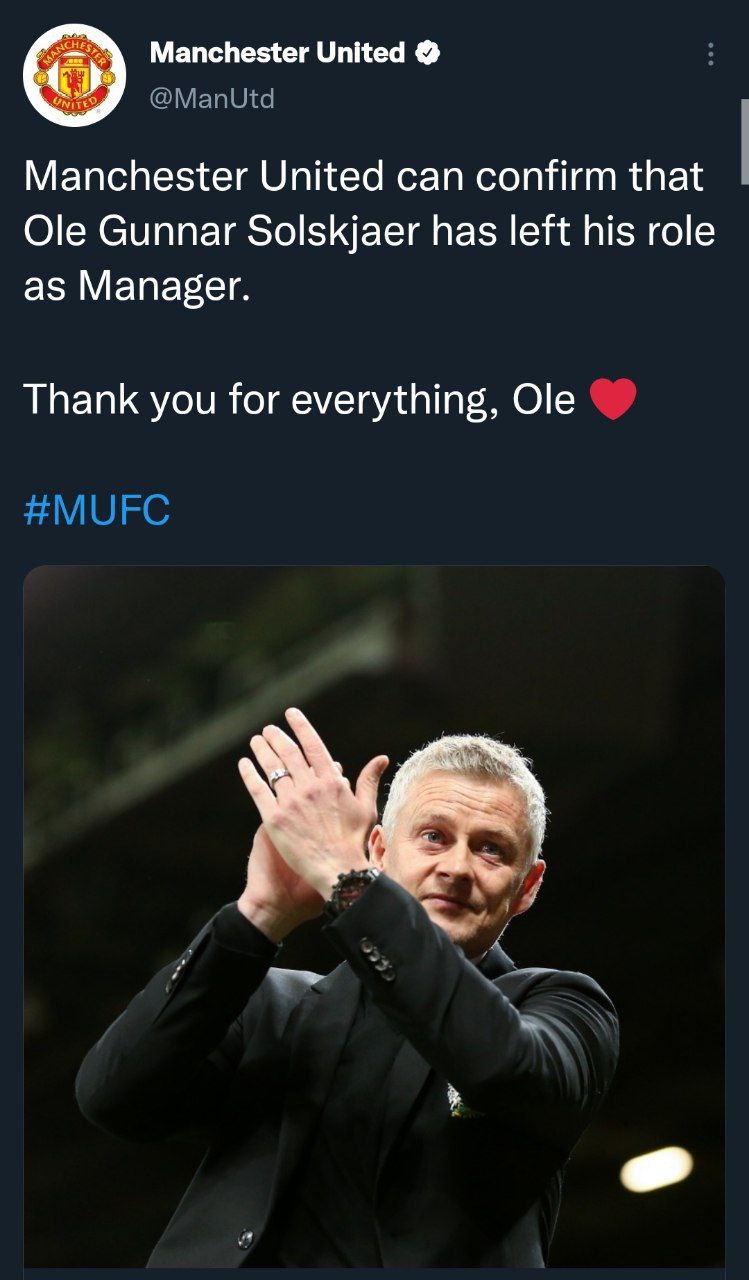Screen dimensions: 749x1280
Task: Open the @ManUtd handle link
Action: 212,98
